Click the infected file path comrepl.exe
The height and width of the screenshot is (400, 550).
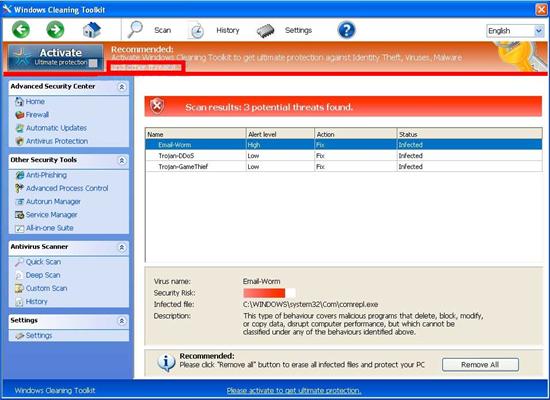point(310,304)
